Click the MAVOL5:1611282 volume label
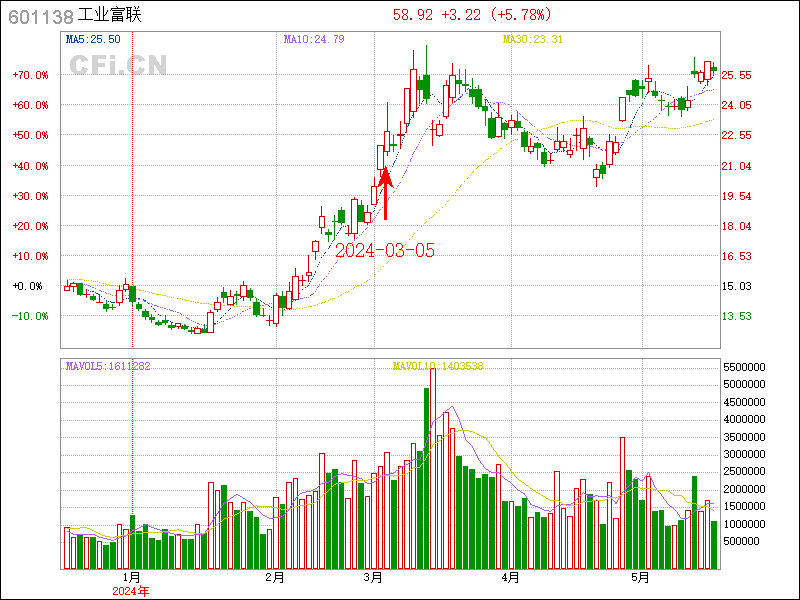This screenshot has width=800, height=600. coord(107,366)
